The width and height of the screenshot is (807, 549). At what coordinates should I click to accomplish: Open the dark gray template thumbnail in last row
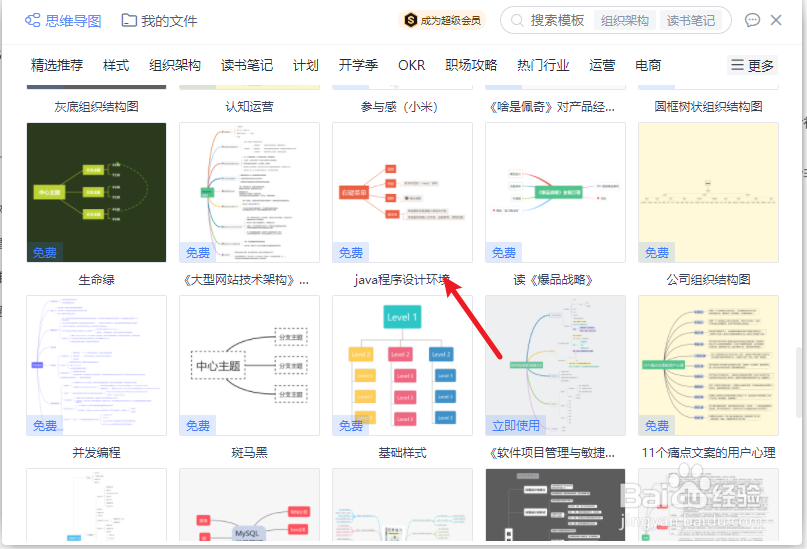(x=555, y=504)
